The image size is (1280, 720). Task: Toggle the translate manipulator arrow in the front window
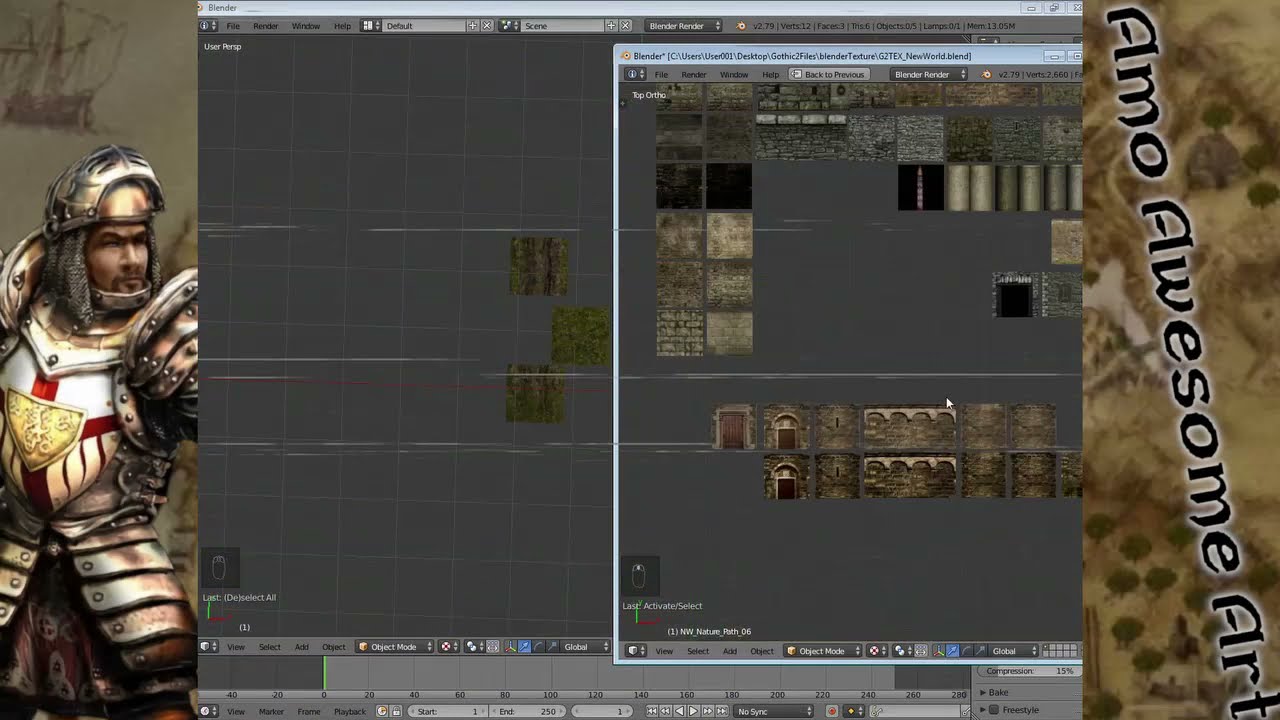tap(953, 651)
